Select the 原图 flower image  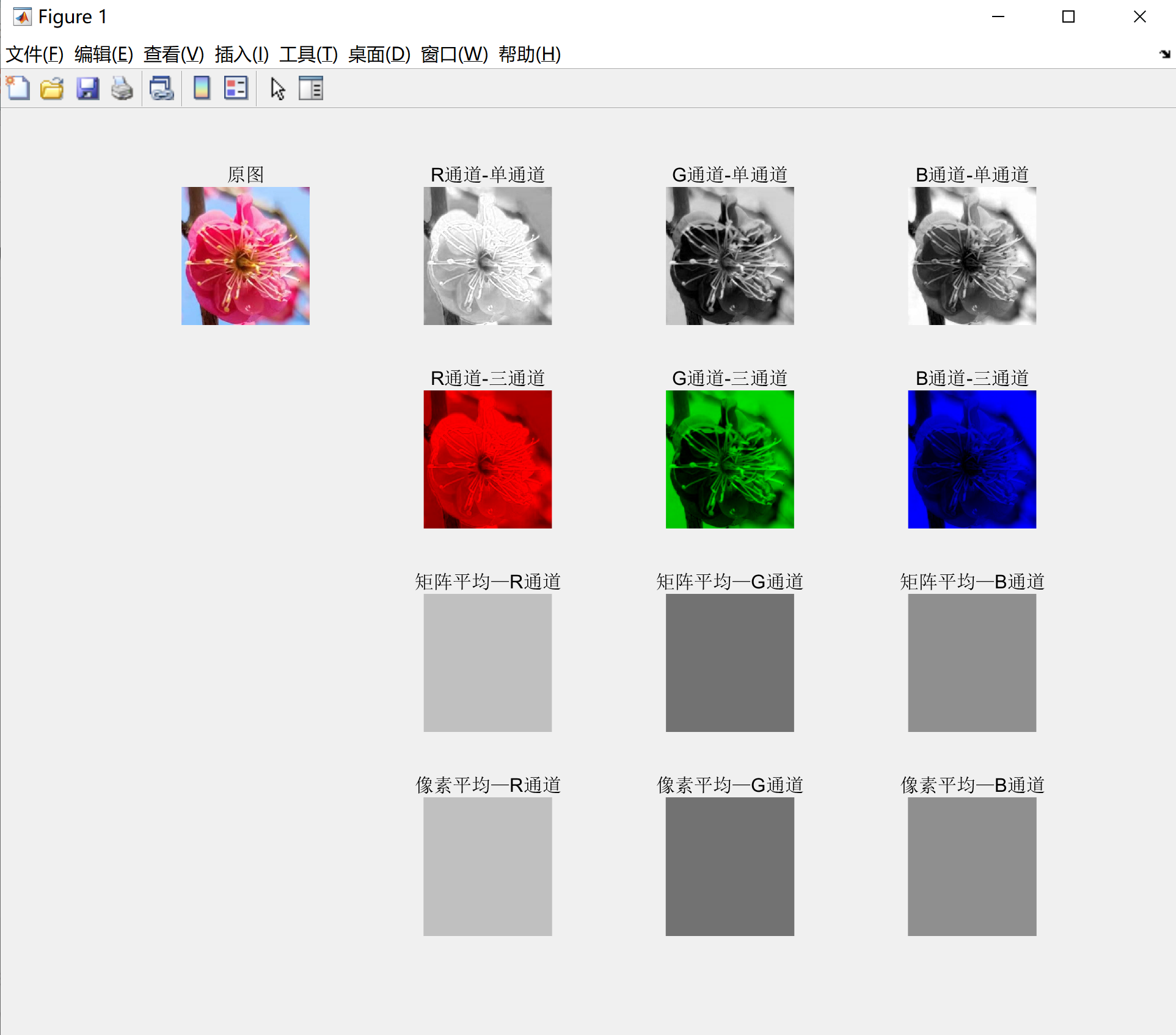[246, 256]
